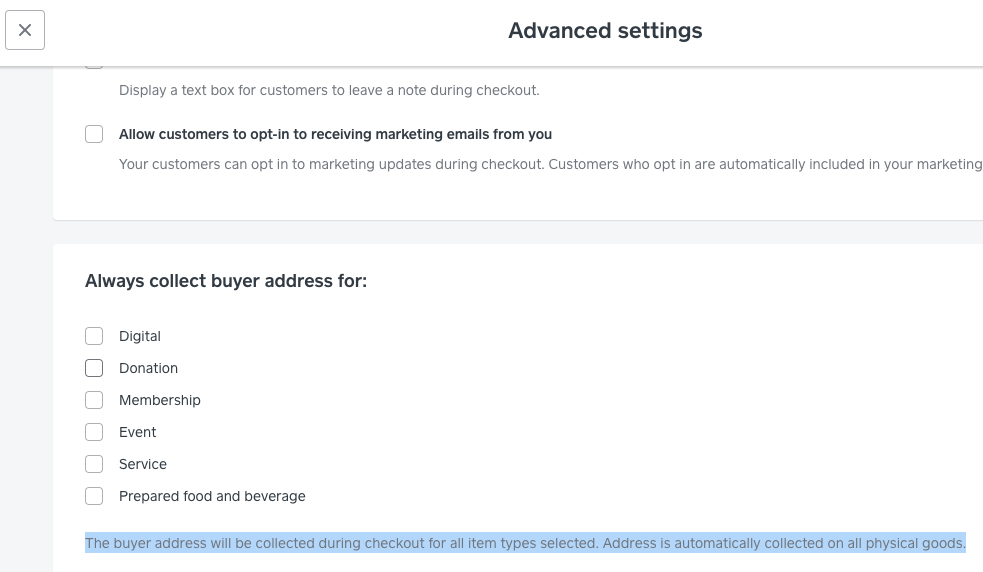Check the Donation checkbox
983x572 pixels.
(x=94, y=368)
